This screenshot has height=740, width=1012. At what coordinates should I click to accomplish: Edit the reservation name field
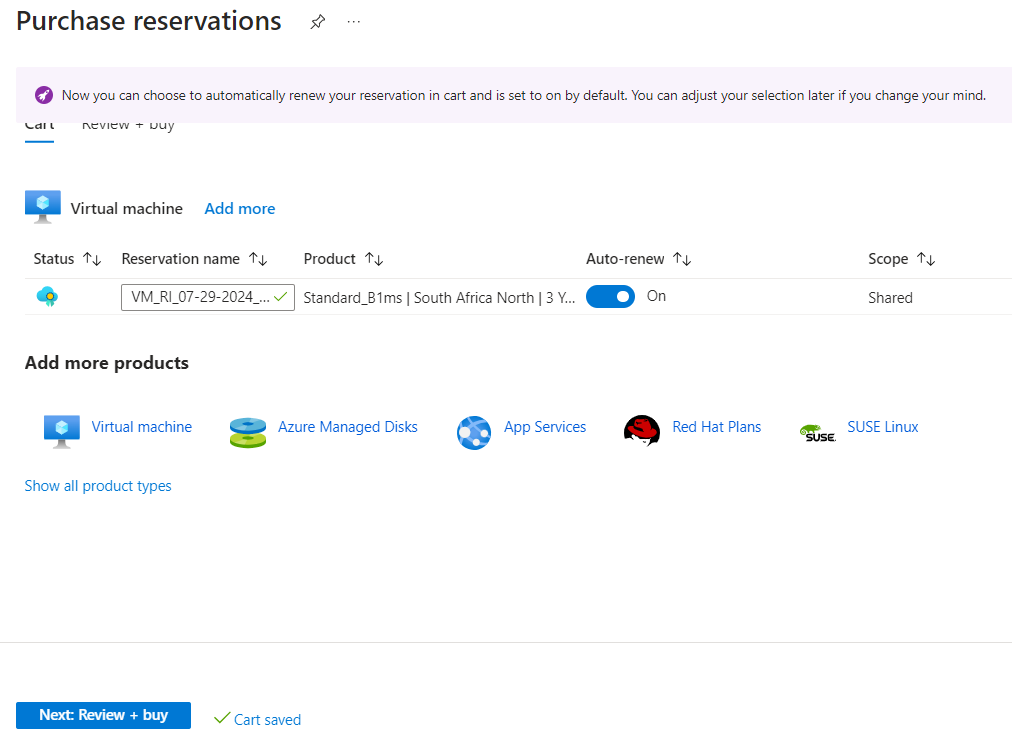click(200, 297)
